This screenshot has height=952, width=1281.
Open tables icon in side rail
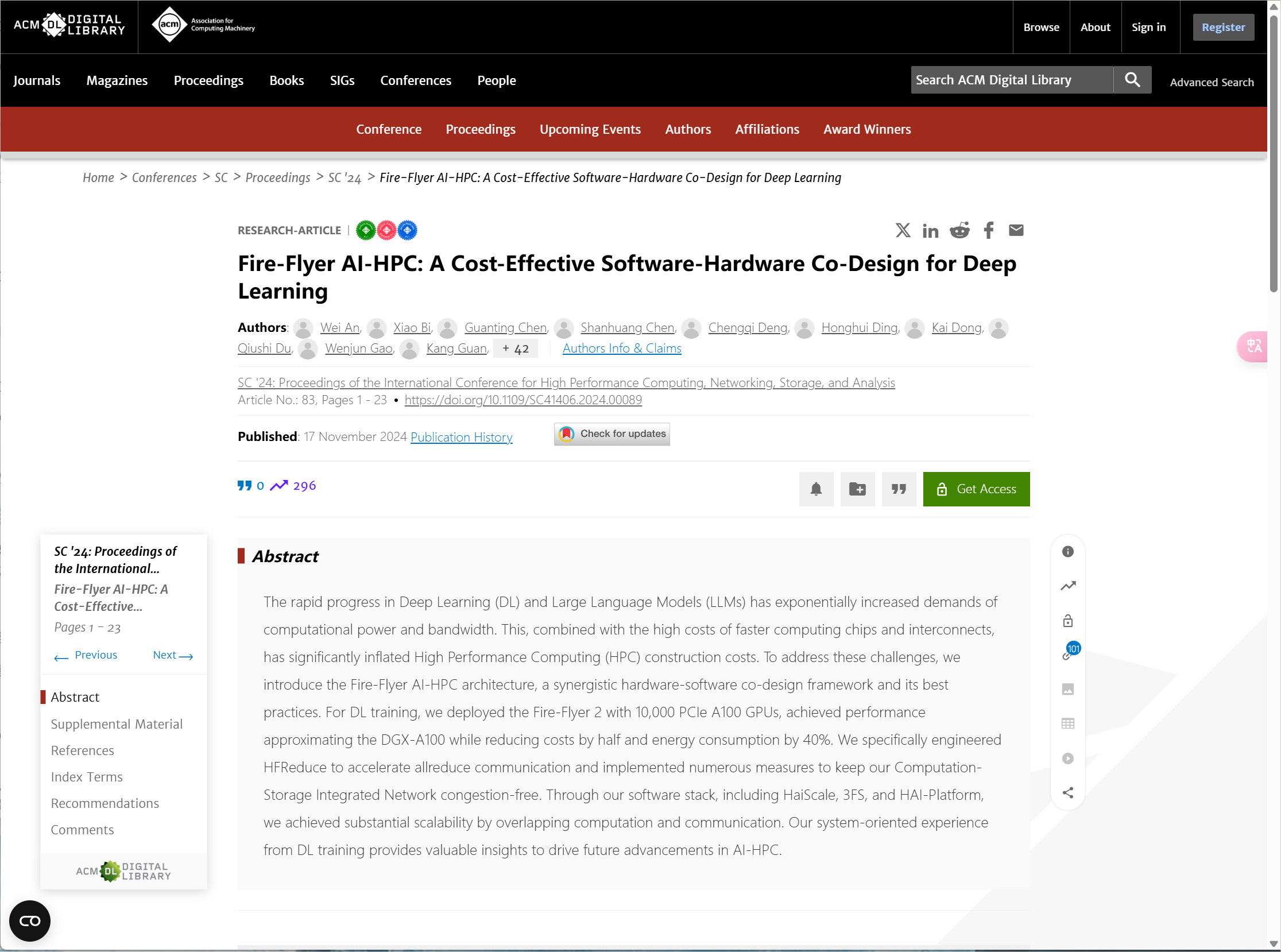point(1068,724)
